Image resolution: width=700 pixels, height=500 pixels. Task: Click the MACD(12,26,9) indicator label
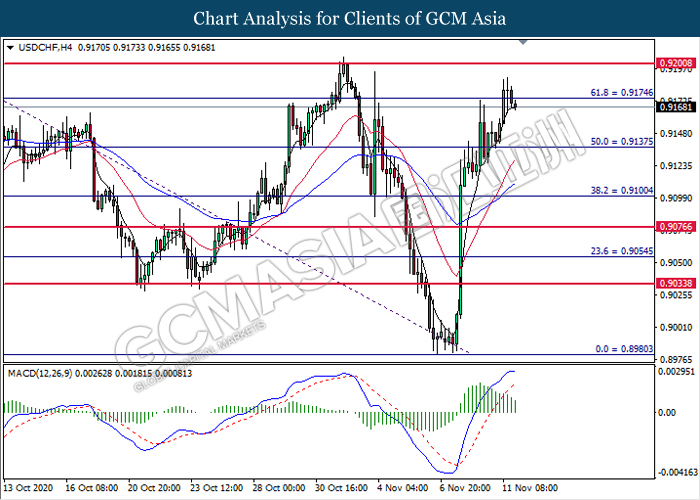point(40,373)
